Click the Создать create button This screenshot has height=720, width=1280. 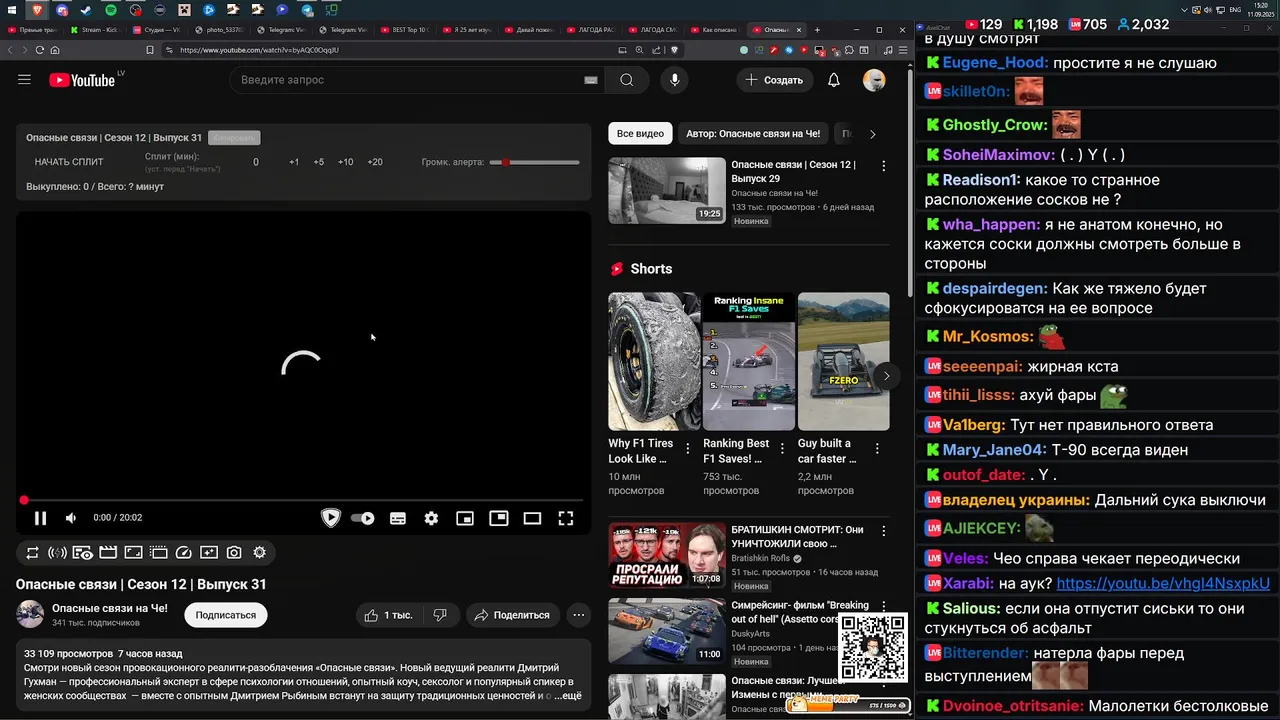pos(774,80)
